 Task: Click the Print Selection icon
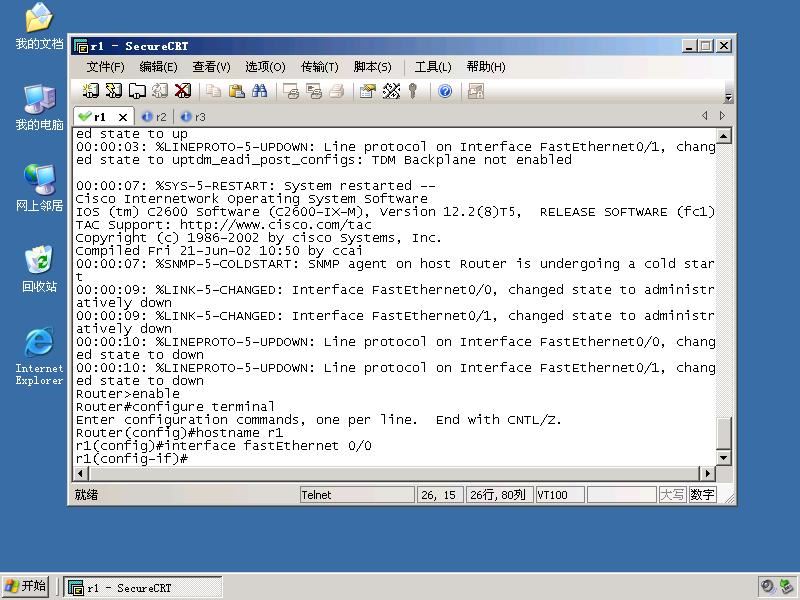[x=313, y=91]
